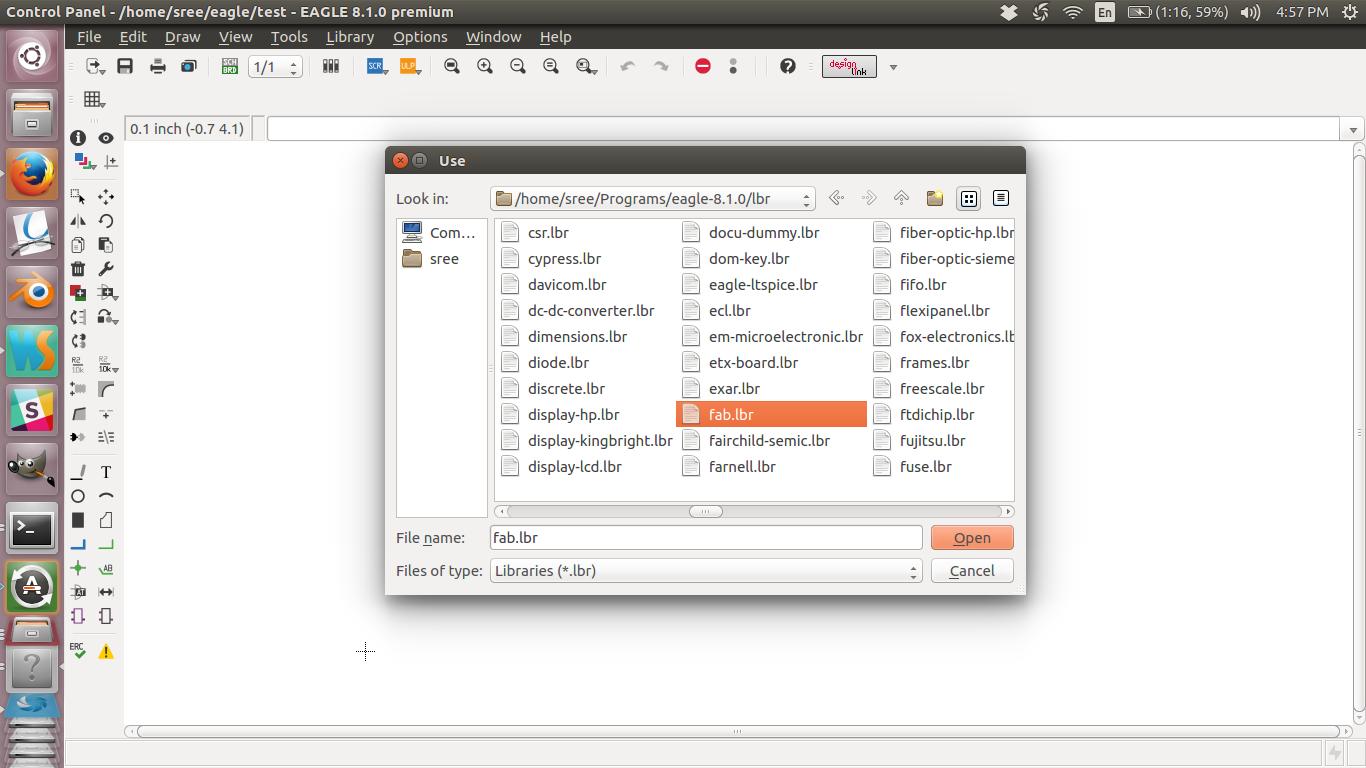This screenshot has height=768, width=1366.
Task: Click the File name input field
Action: tap(706, 537)
